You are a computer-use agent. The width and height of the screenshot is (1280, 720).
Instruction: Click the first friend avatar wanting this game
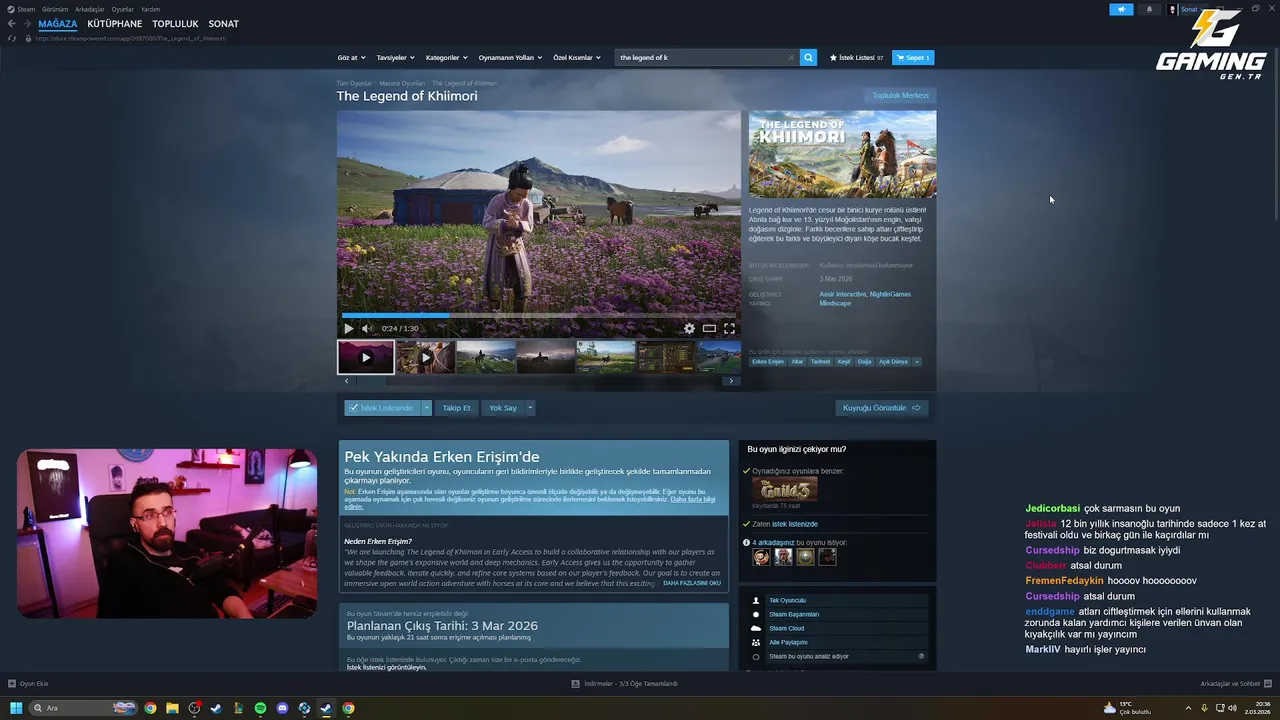click(762, 557)
